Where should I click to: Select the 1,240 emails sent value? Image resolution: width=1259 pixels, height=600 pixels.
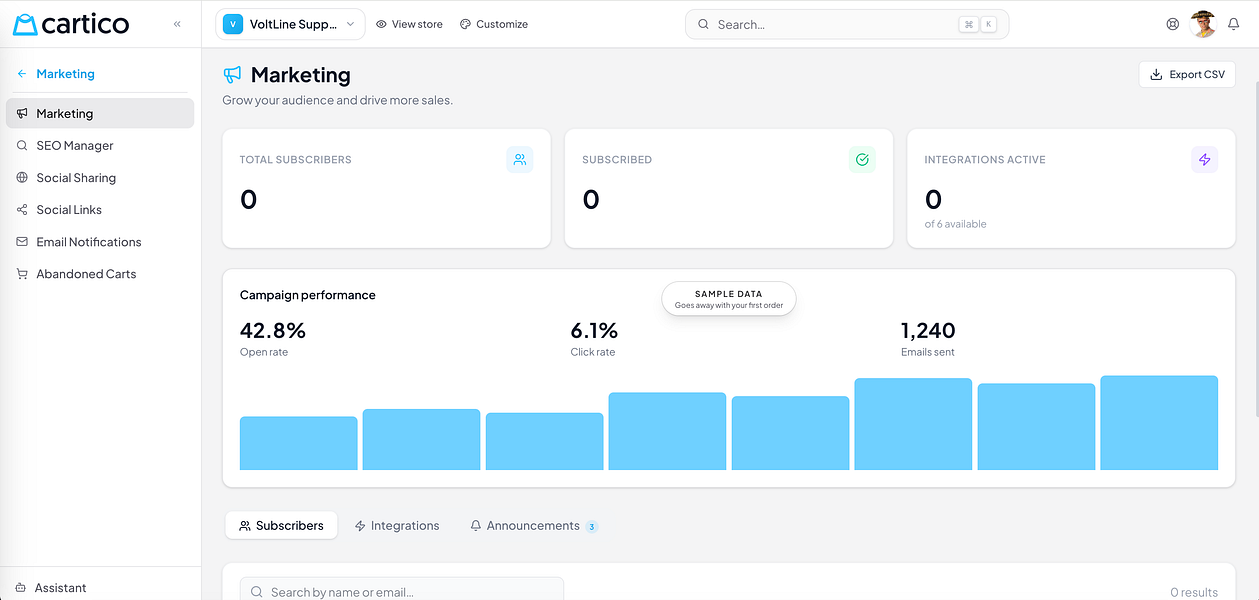pos(928,330)
